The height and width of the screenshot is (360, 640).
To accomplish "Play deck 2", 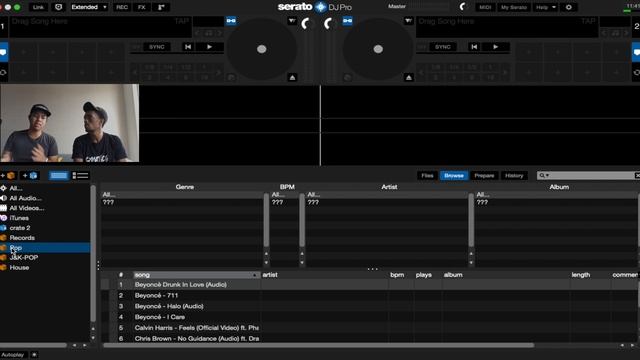I will [x=496, y=47].
